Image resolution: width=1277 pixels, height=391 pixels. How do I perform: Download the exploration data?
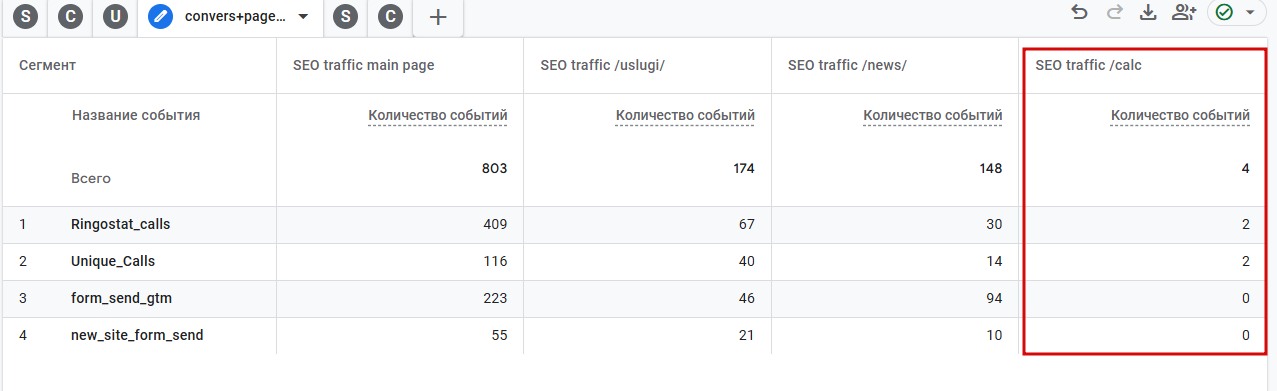1148,12
